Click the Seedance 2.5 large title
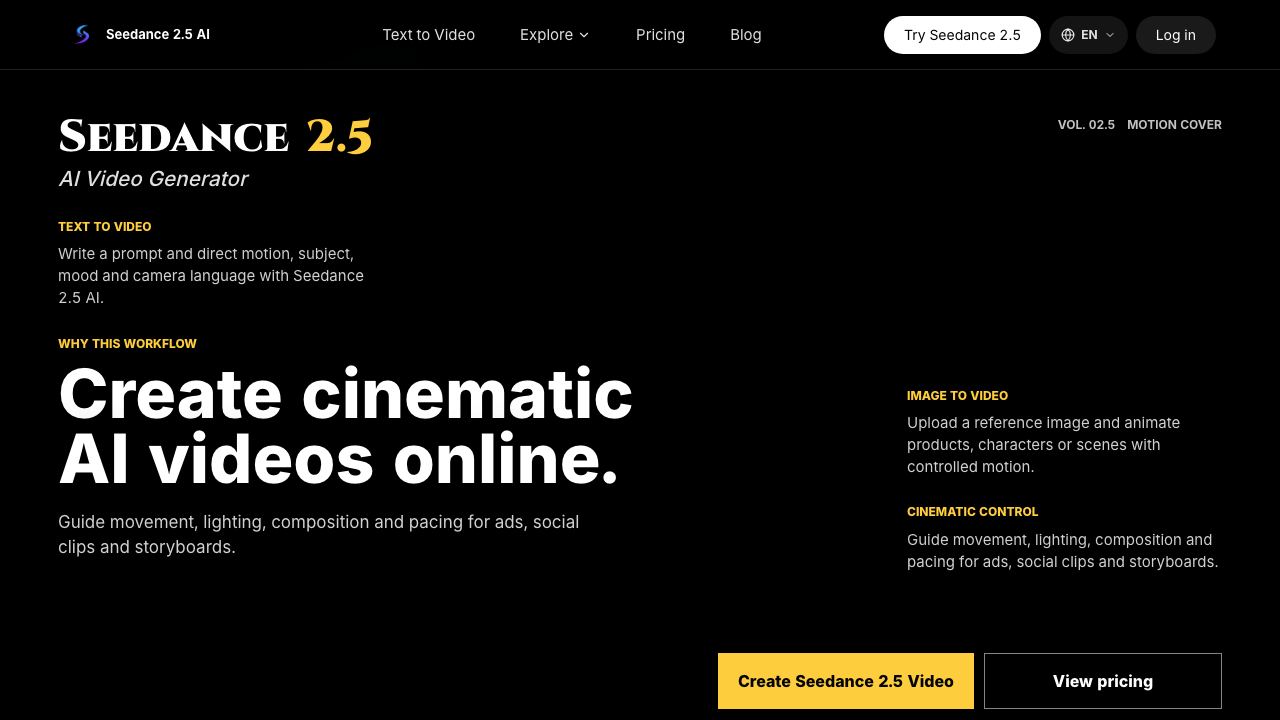This screenshot has width=1280, height=720. [215, 136]
